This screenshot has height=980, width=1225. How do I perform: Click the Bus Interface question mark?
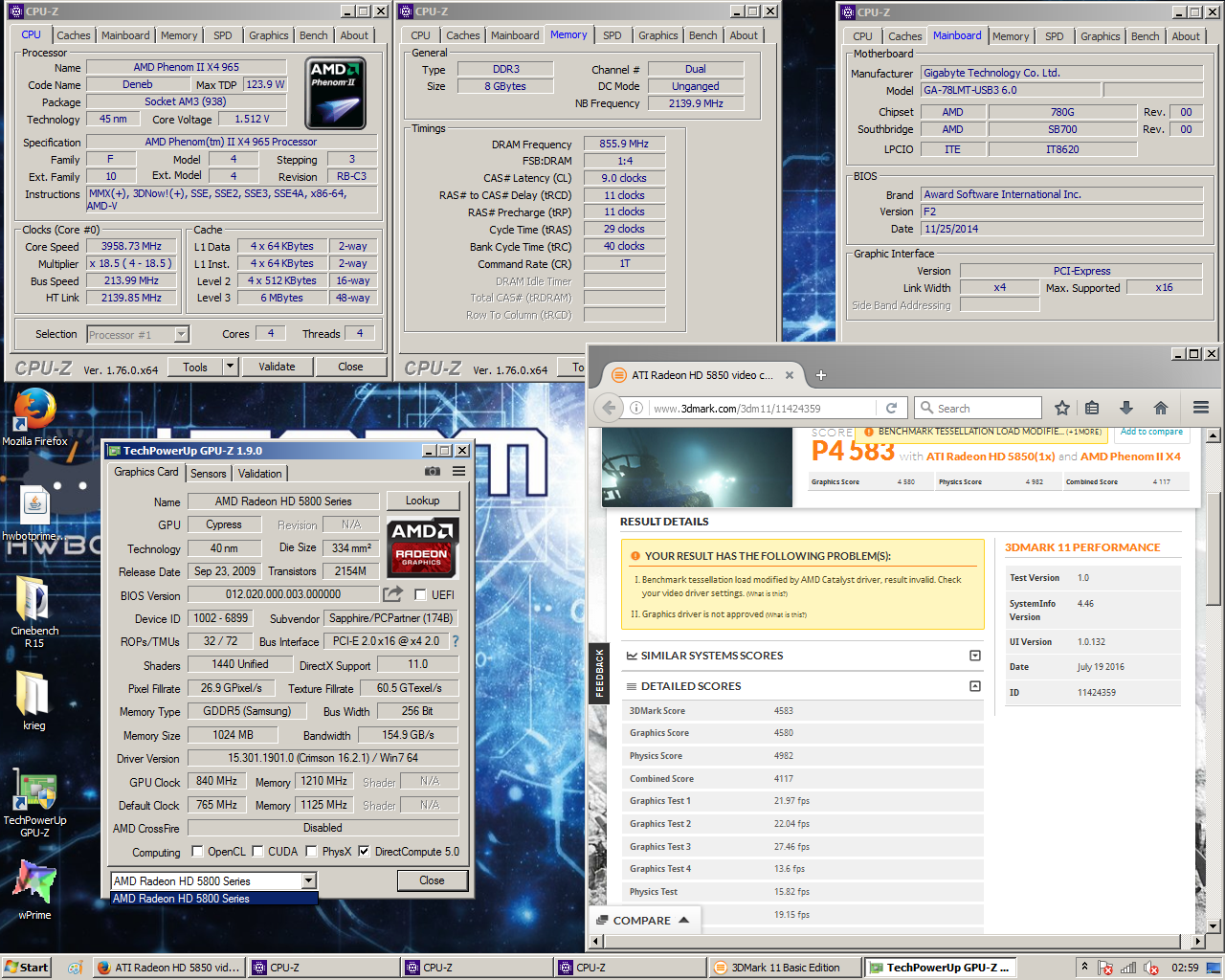455,641
